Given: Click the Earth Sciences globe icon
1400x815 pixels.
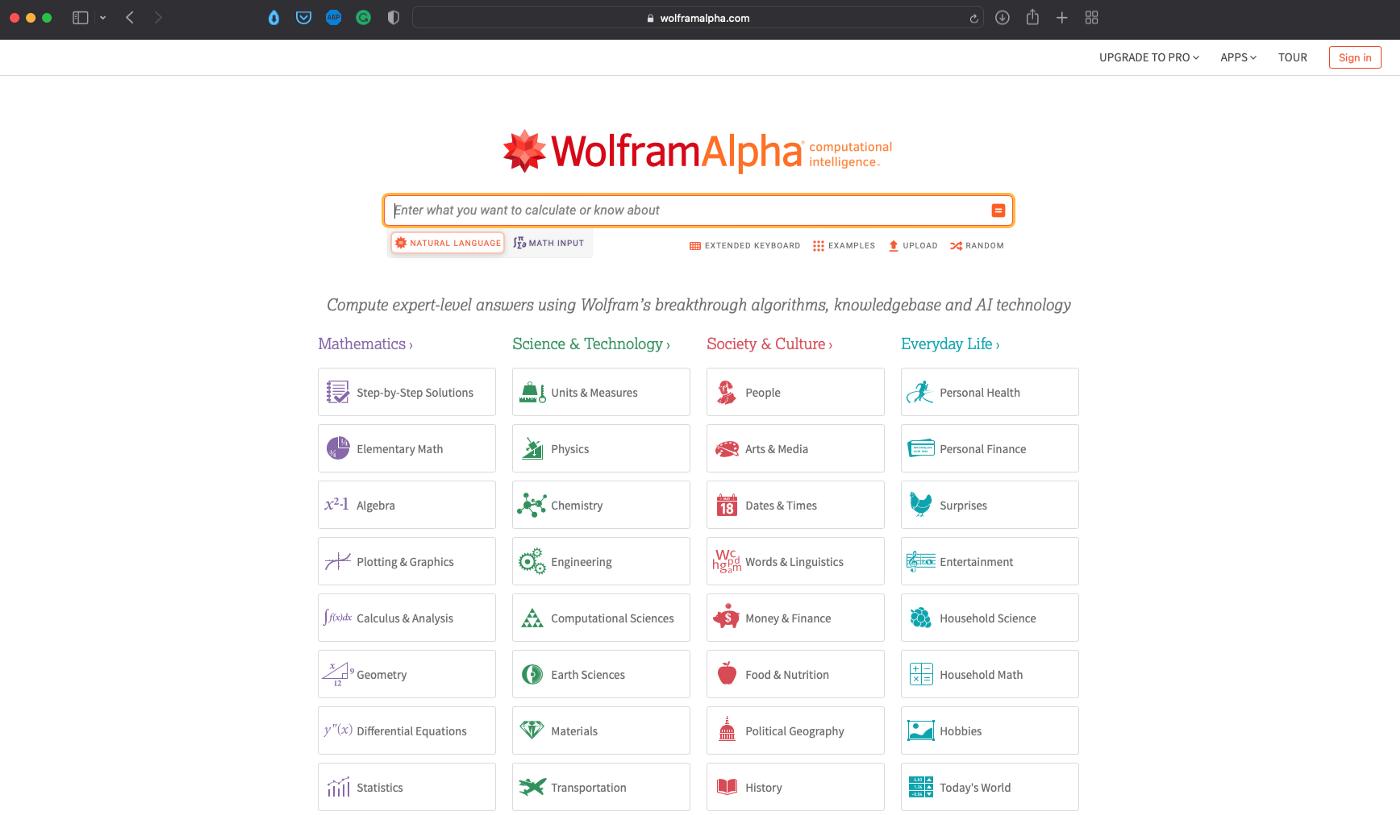Looking at the screenshot, I should (x=532, y=674).
